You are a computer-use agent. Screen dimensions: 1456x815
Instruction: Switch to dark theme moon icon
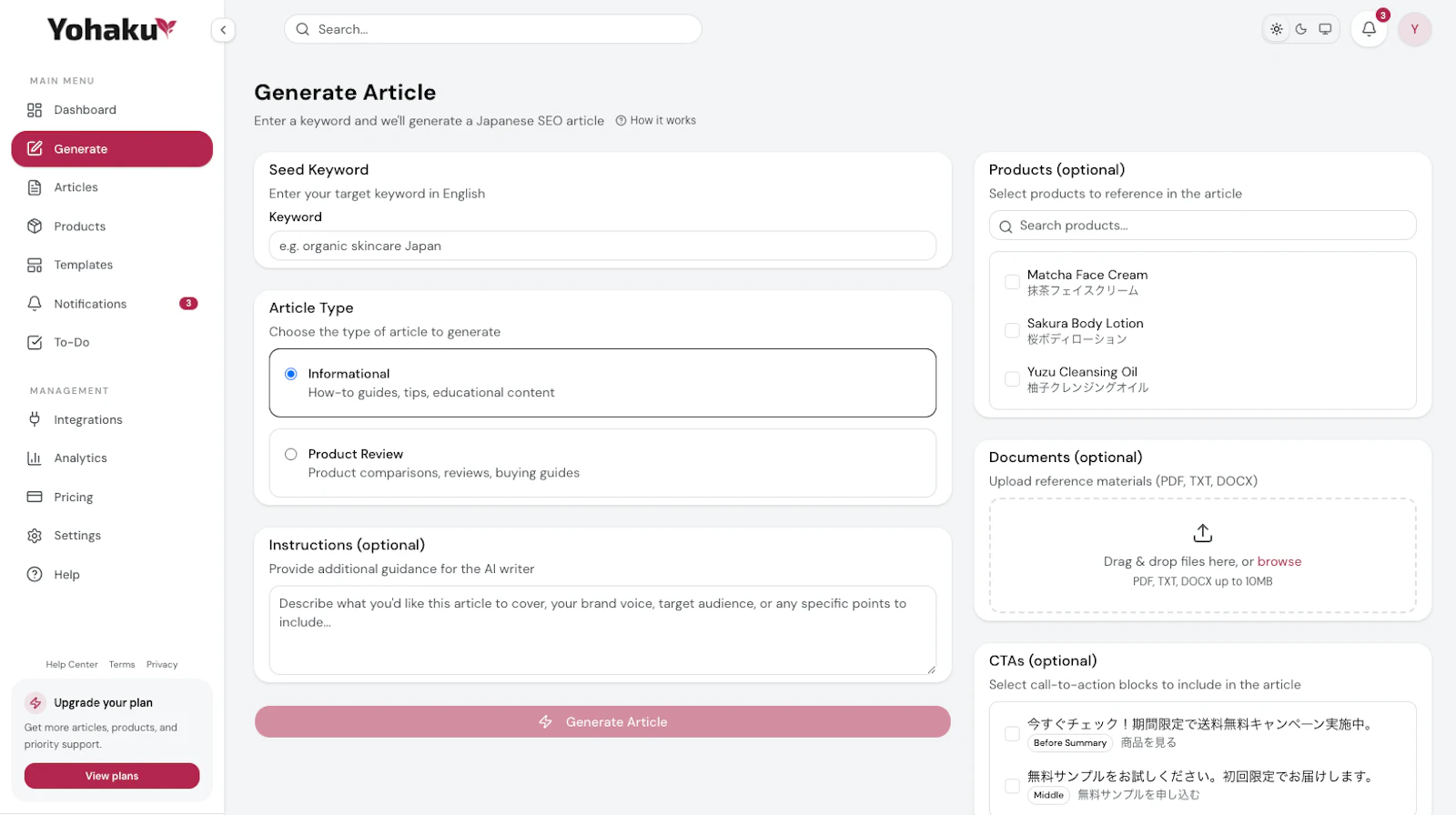click(1301, 29)
